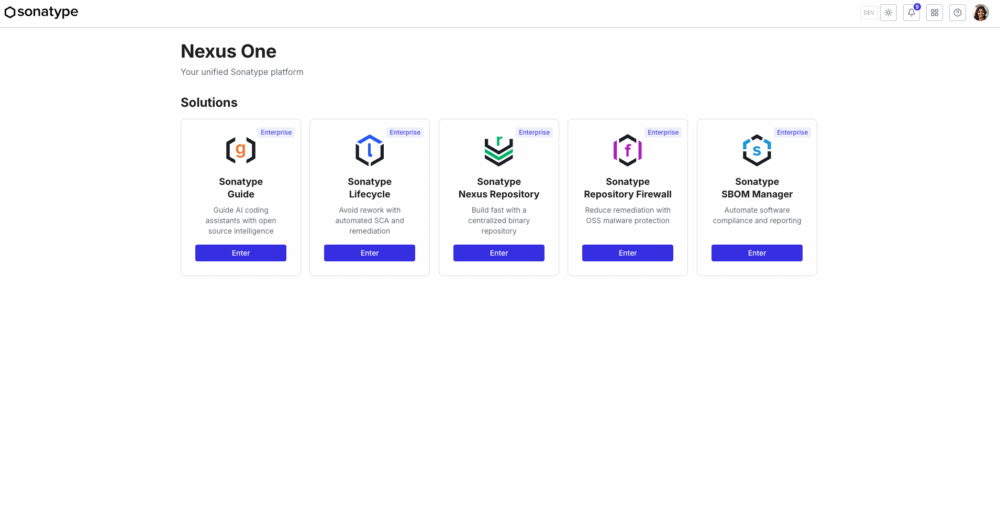This screenshot has width=1000, height=507.
Task: Click the 'Solutions' section heading
Action: pyautogui.click(x=209, y=103)
